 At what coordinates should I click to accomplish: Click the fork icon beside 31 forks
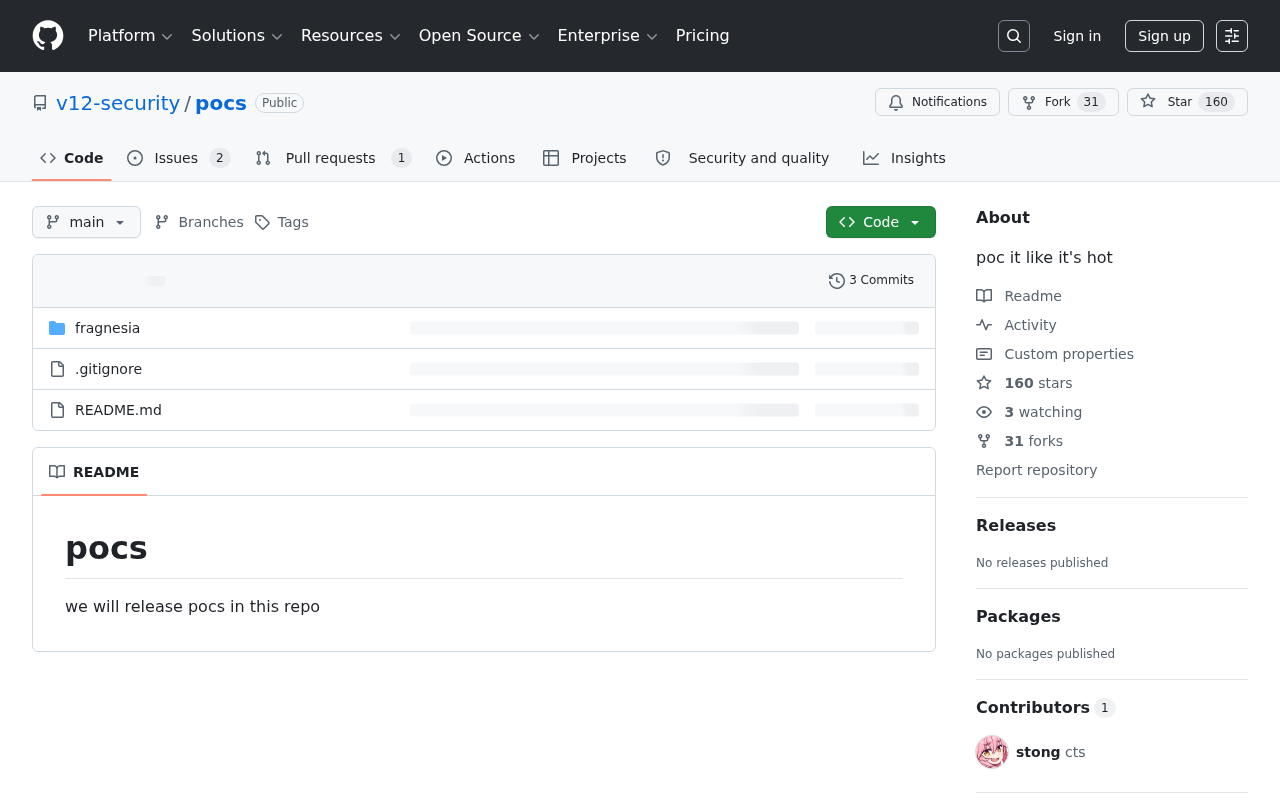point(984,441)
